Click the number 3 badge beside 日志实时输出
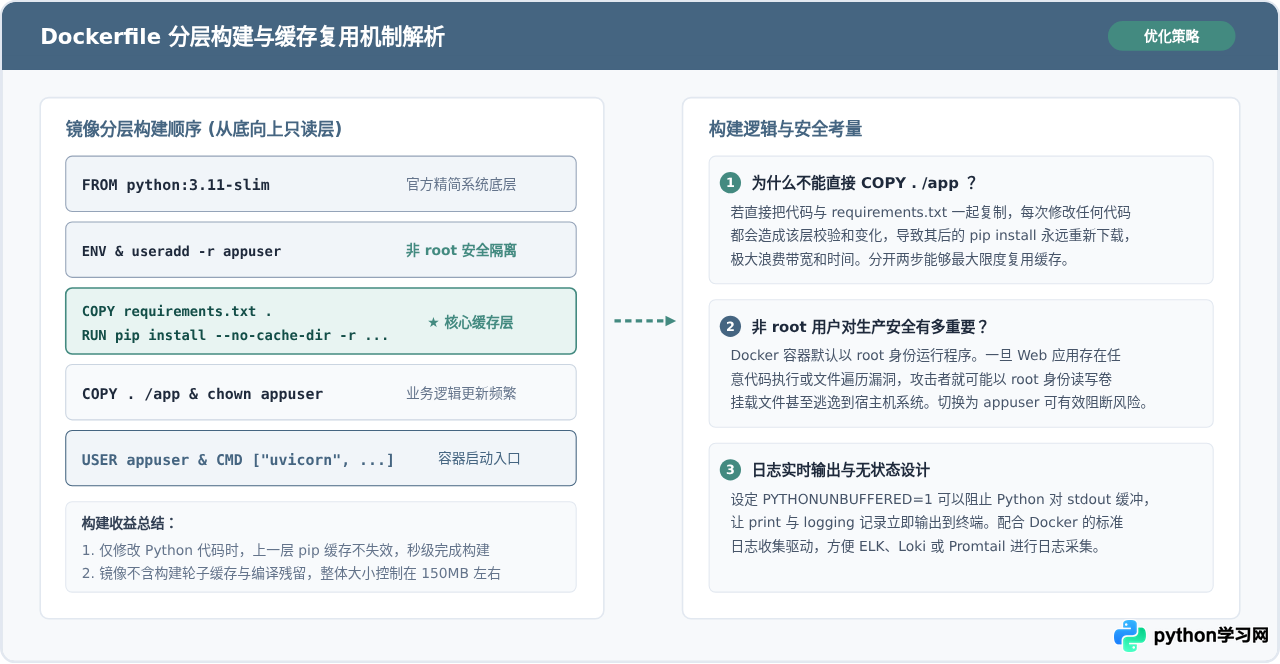This screenshot has height=664, width=1280. pyautogui.click(x=731, y=470)
